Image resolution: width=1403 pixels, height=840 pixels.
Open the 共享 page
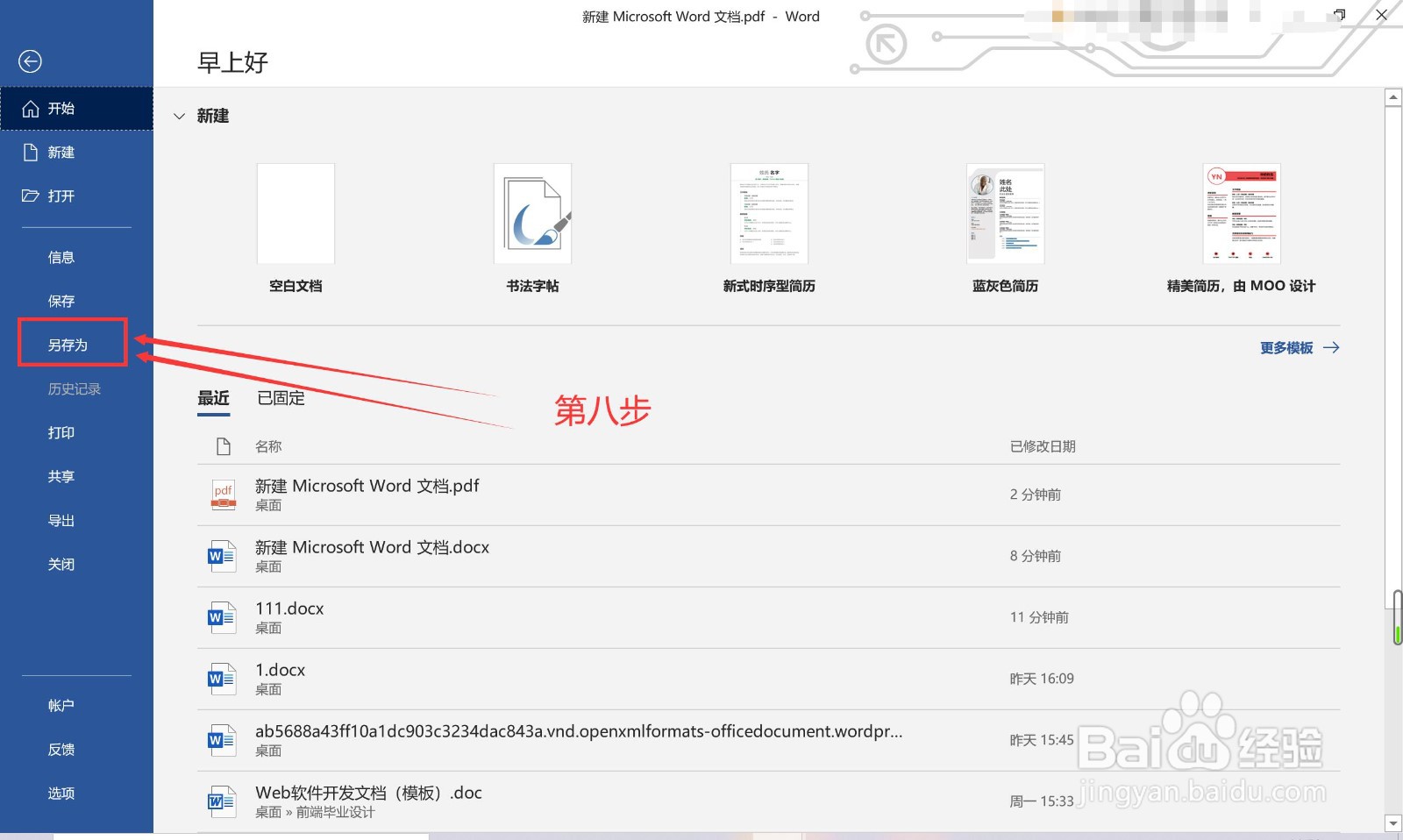[76, 477]
